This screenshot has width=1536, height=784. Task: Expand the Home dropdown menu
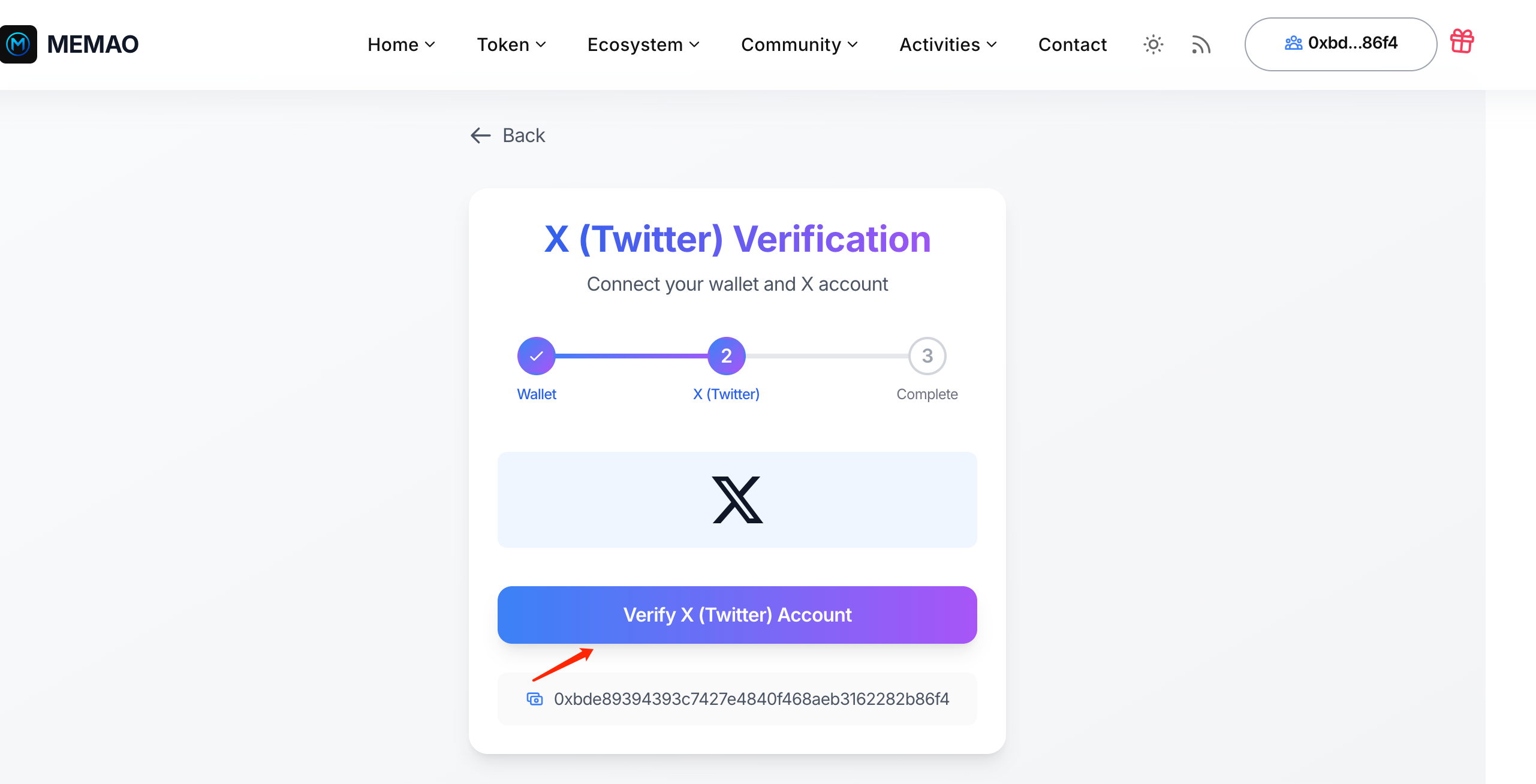(401, 44)
